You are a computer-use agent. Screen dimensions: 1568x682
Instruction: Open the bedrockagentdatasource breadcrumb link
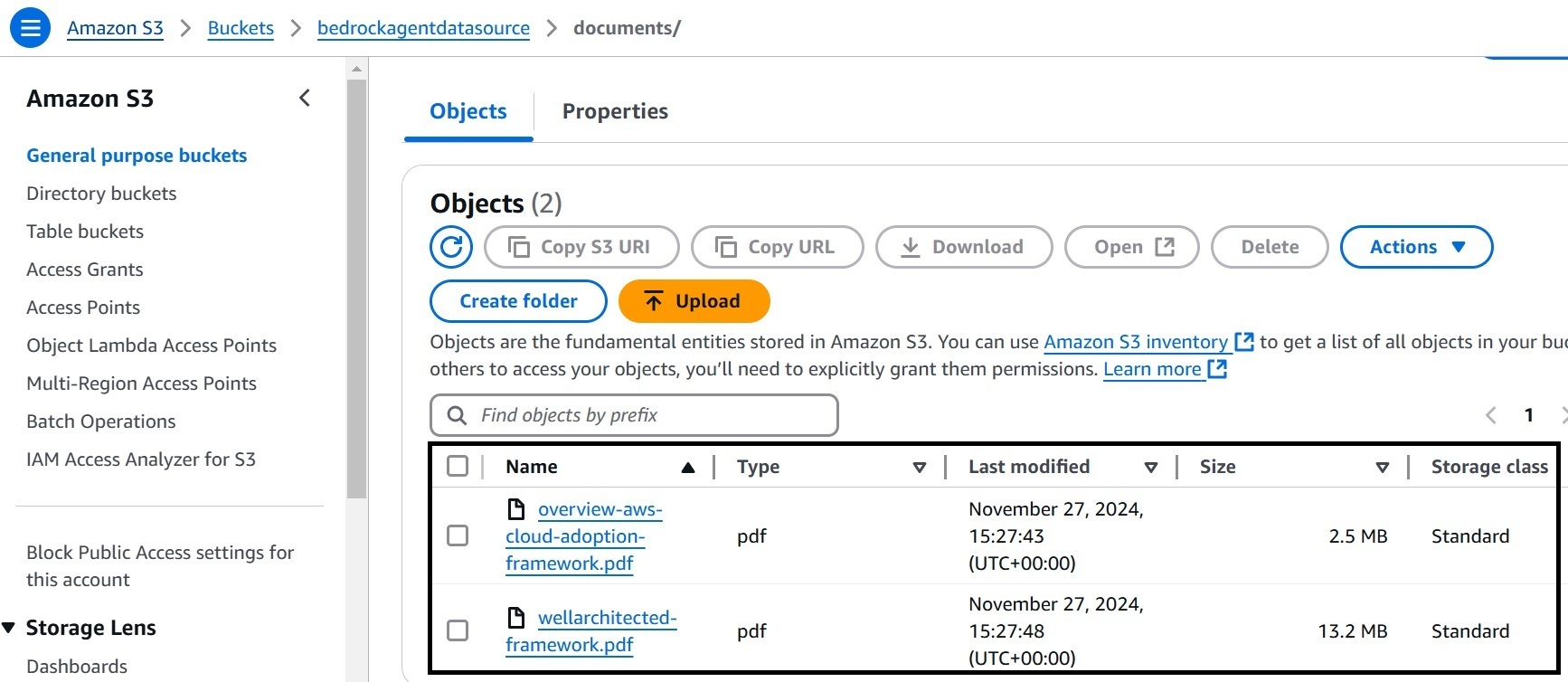tap(423, 28)
